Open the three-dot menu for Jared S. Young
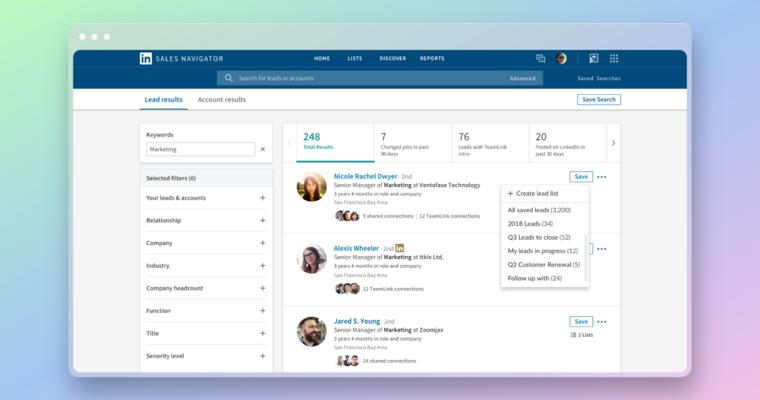This screenshot has width=760, height=400. tap(602, 322)
